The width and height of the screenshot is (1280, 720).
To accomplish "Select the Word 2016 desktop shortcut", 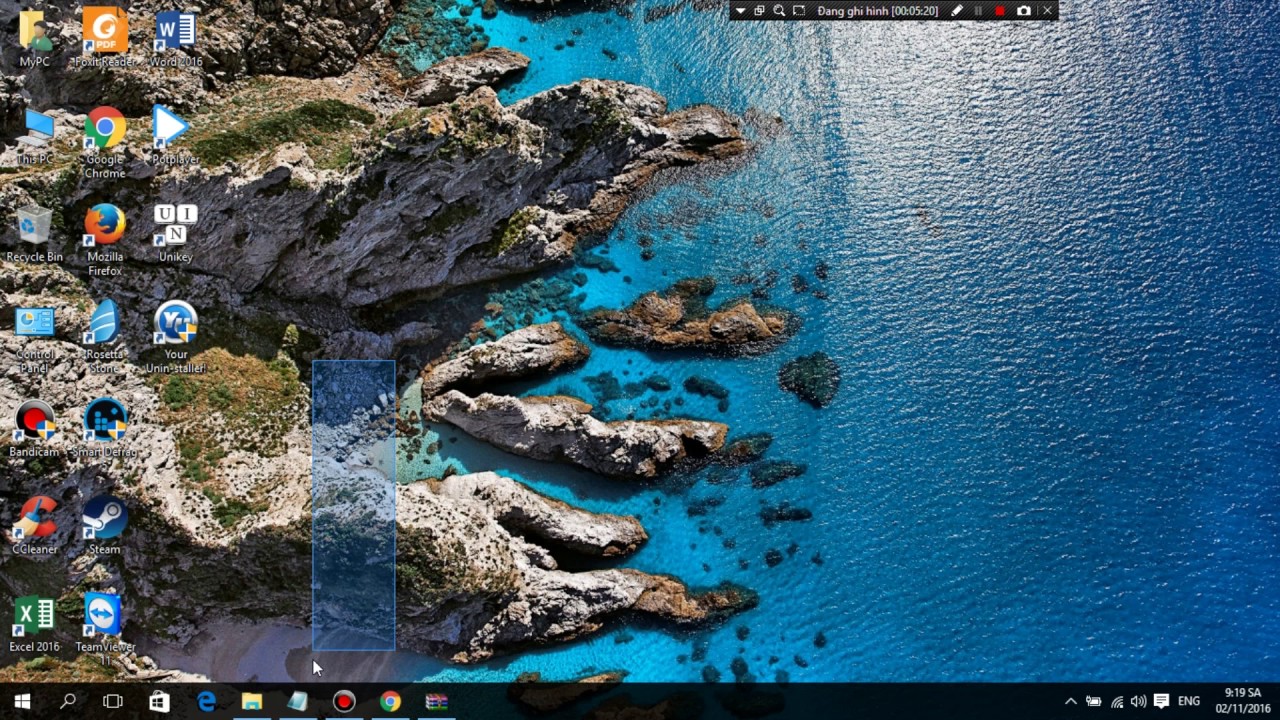I will pyautogui.click(x=175, y=39).
